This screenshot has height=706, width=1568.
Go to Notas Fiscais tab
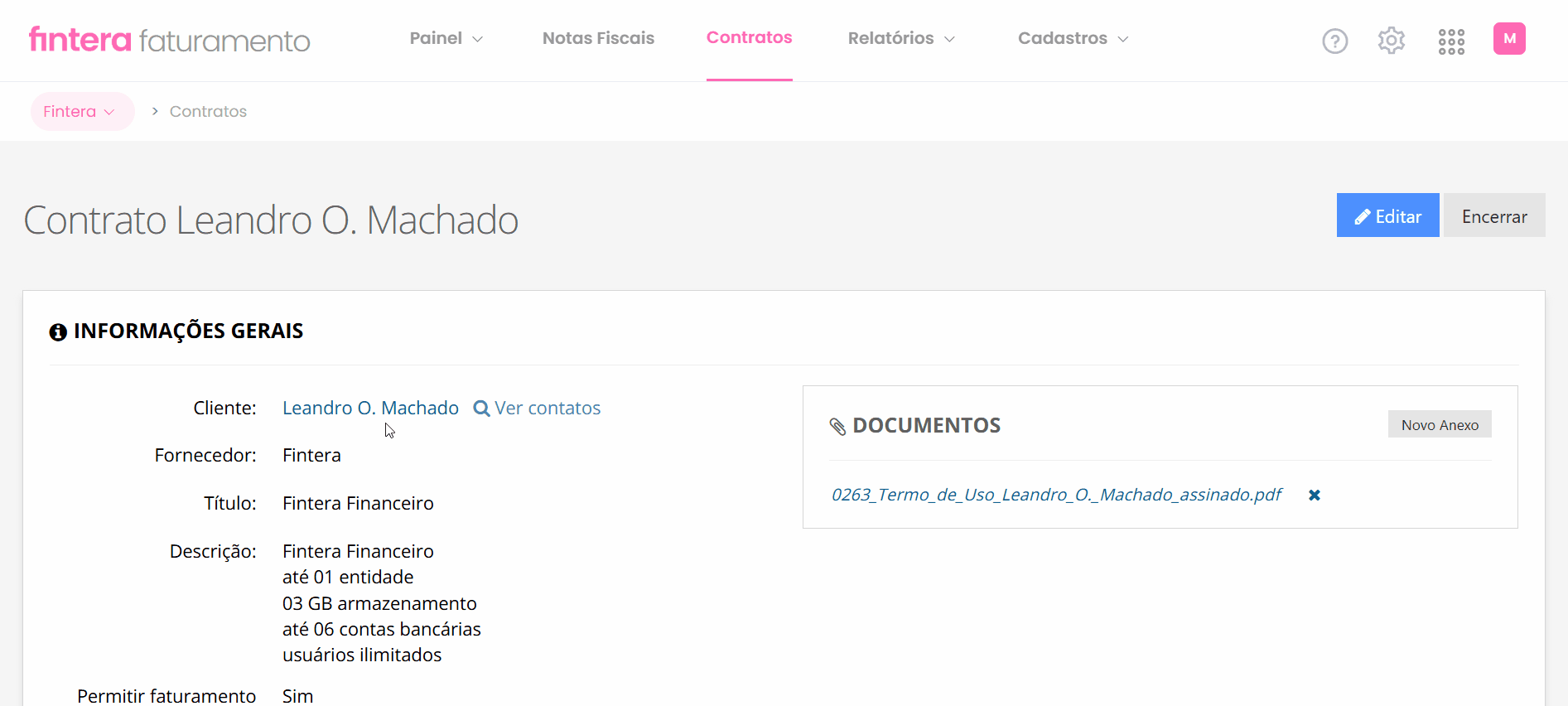coord(598,38)
